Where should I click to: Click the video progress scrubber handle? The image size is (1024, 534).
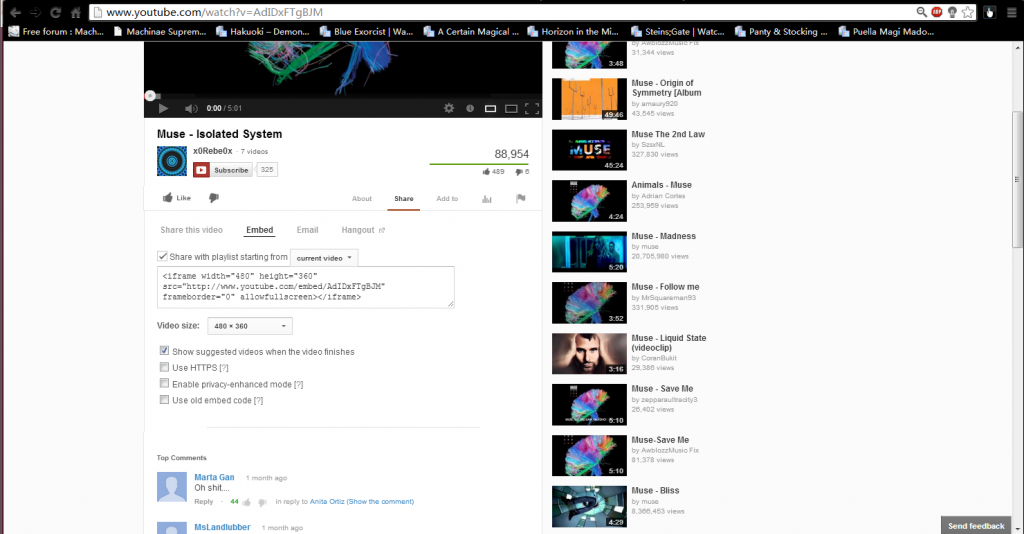tap(150, 96)
